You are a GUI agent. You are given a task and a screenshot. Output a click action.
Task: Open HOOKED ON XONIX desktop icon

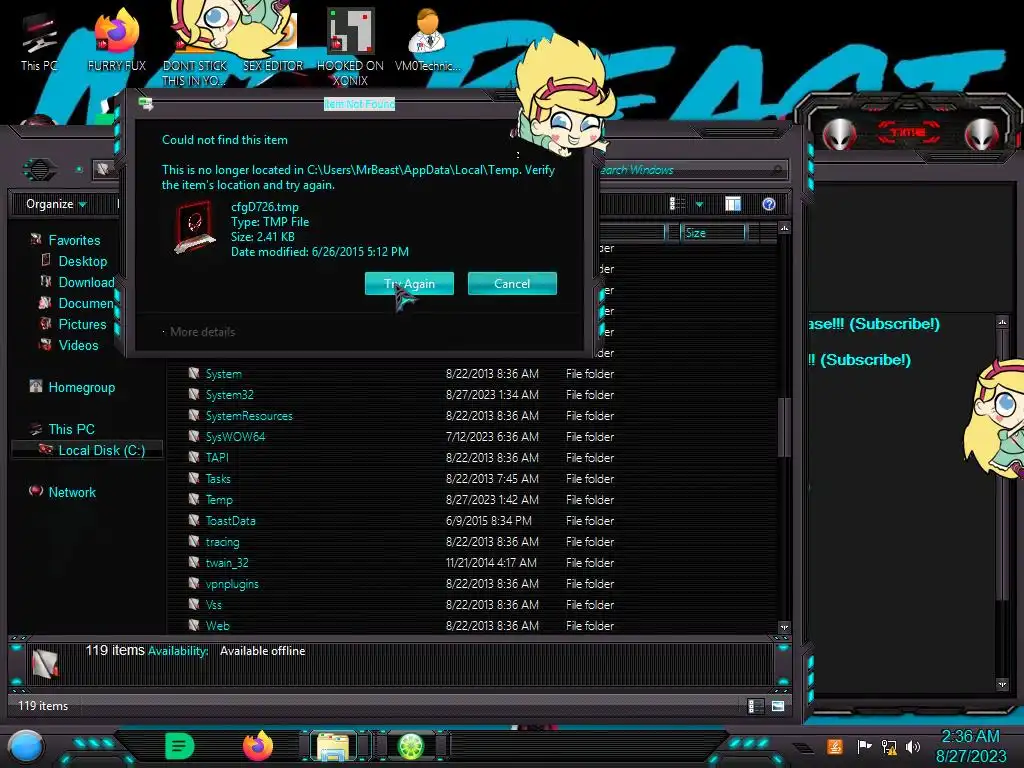350,47
